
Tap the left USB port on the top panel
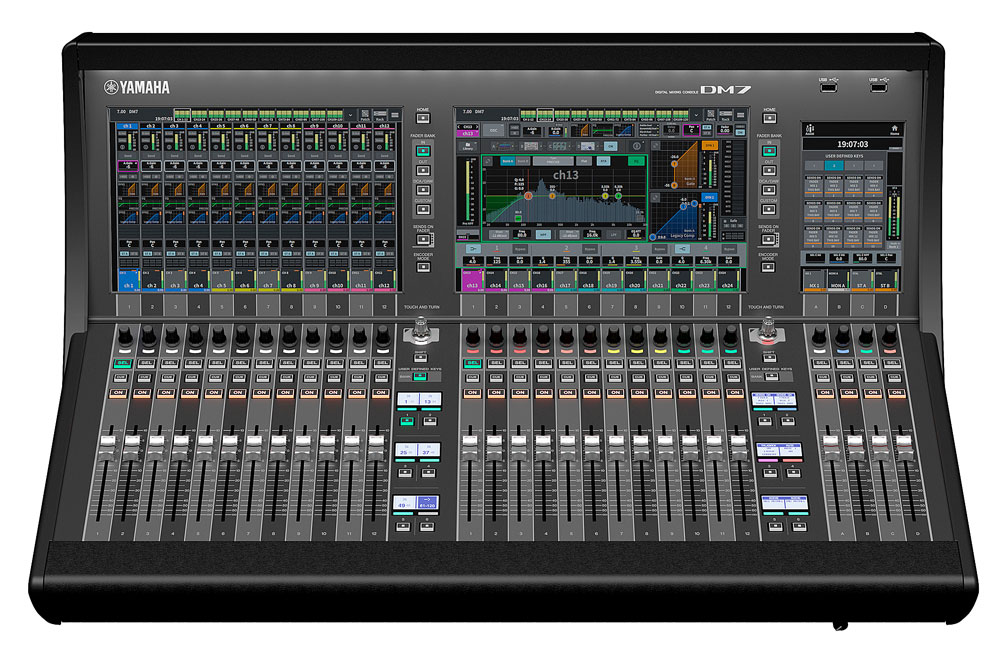(828, 86)
